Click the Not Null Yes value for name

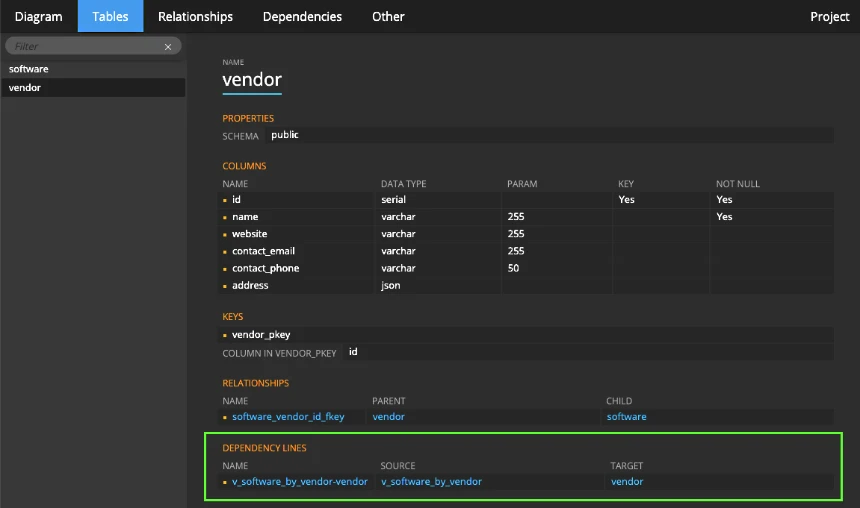[x=724, y=217]
